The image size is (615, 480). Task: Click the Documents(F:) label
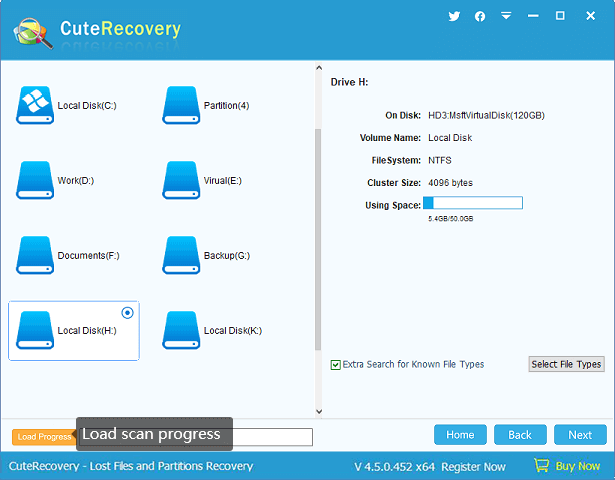tap(88, 255)
